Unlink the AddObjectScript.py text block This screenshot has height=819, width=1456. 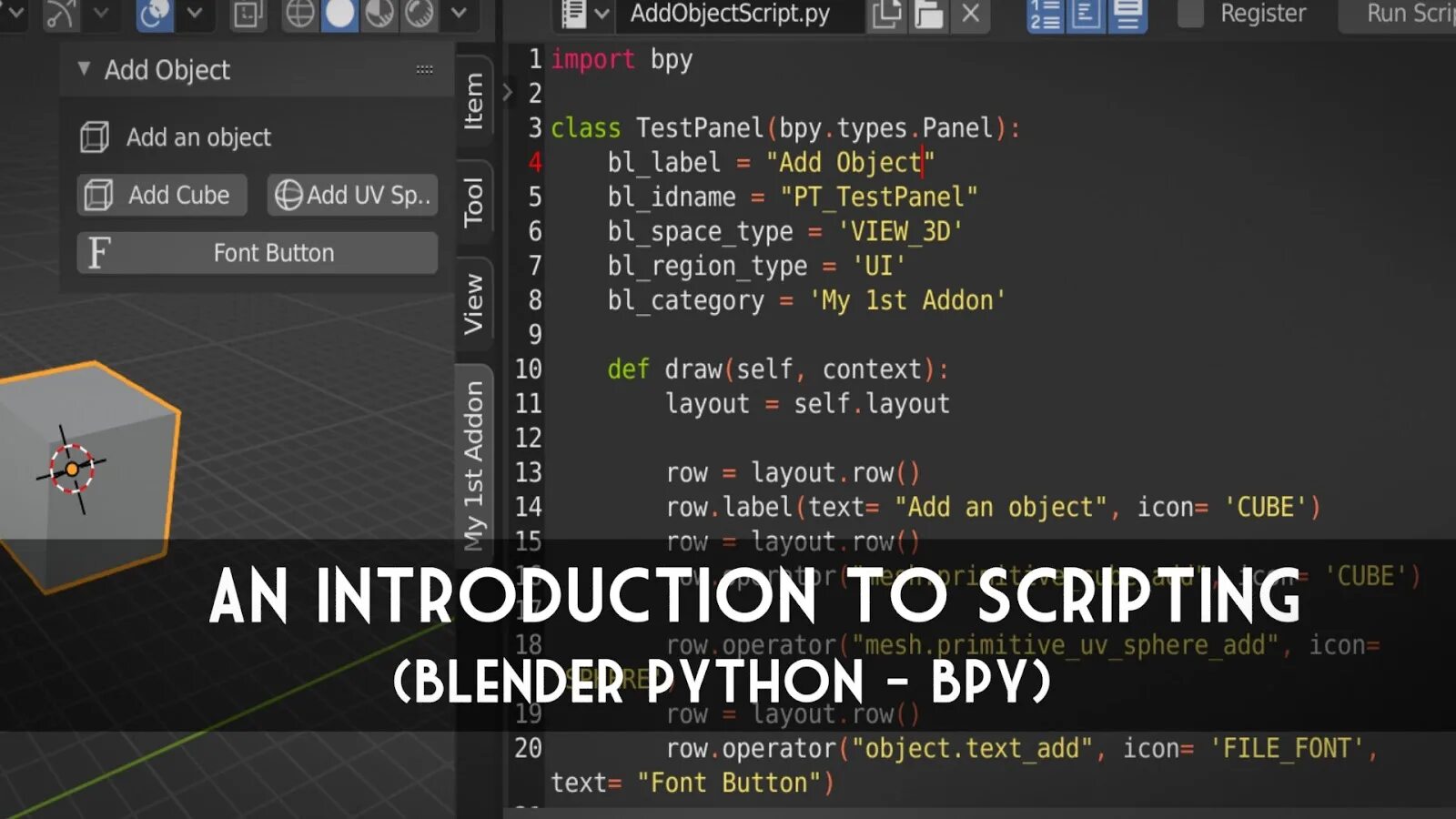click(971, 14)
